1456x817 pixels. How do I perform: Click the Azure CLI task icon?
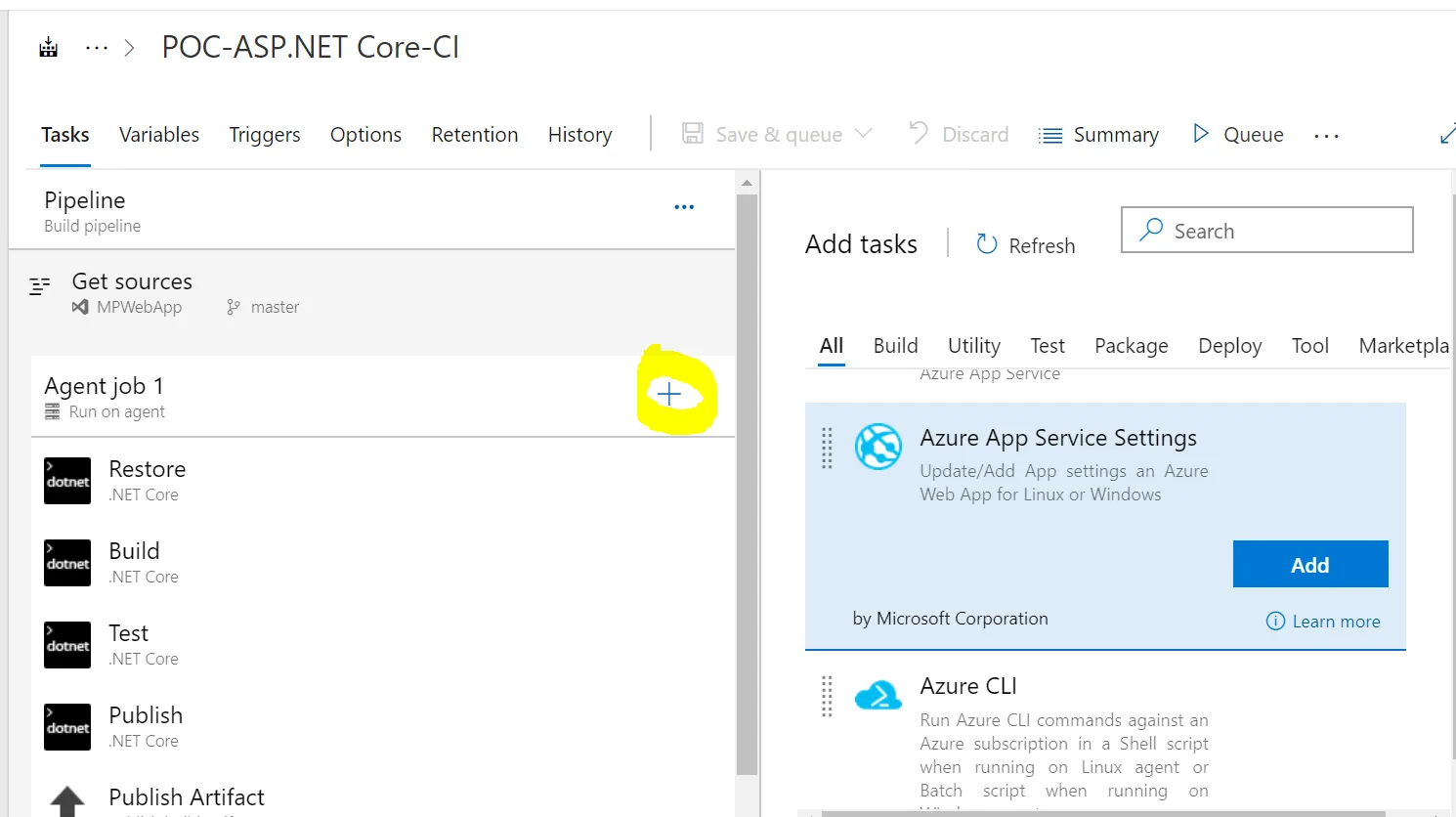878,696
